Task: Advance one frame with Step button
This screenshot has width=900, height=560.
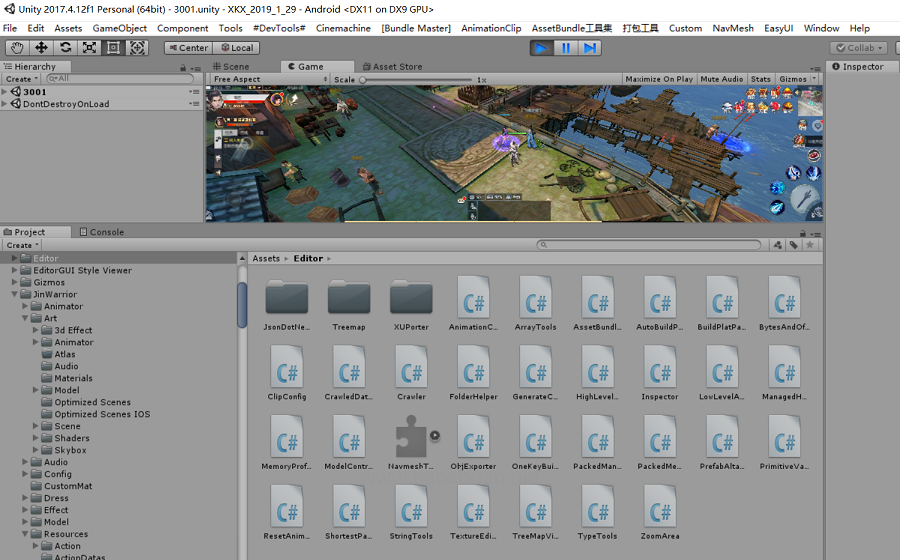Action: coord(589,48)
